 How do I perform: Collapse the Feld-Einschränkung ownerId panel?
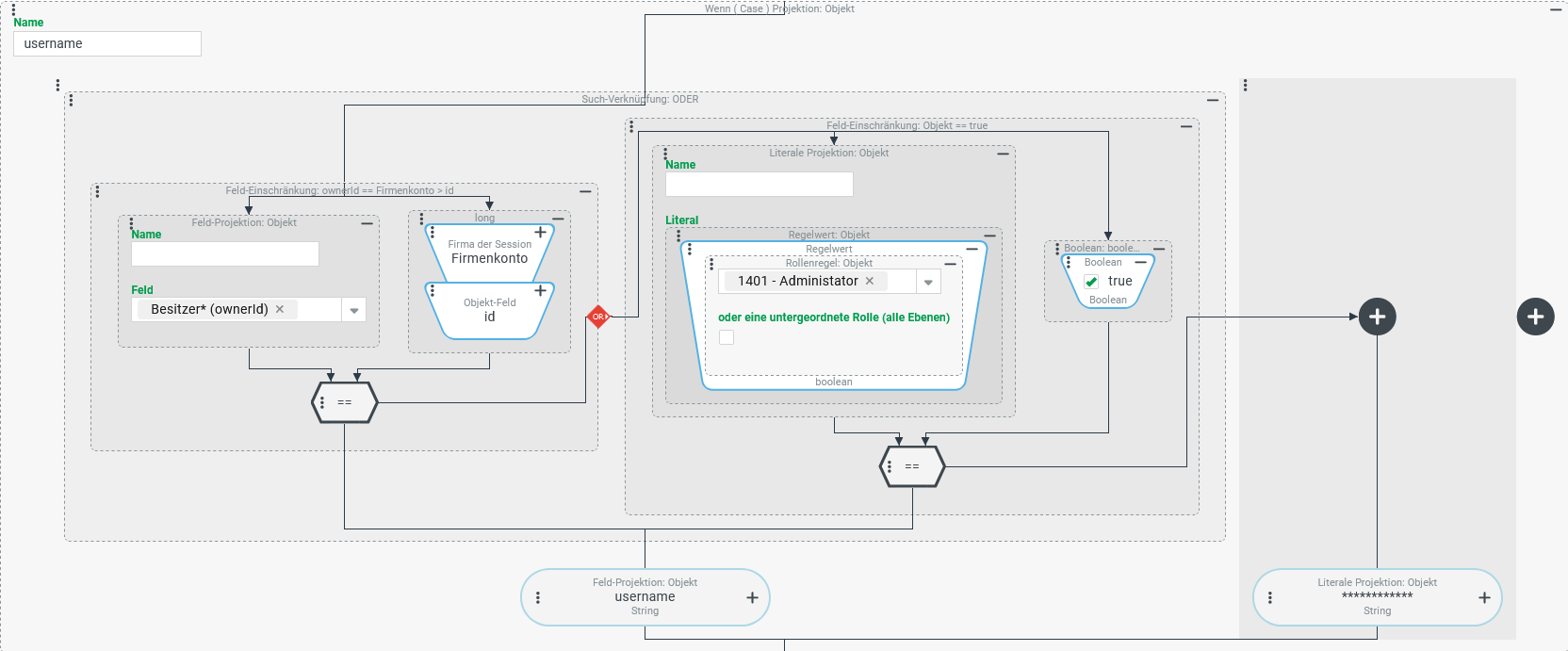coord(585,191)
